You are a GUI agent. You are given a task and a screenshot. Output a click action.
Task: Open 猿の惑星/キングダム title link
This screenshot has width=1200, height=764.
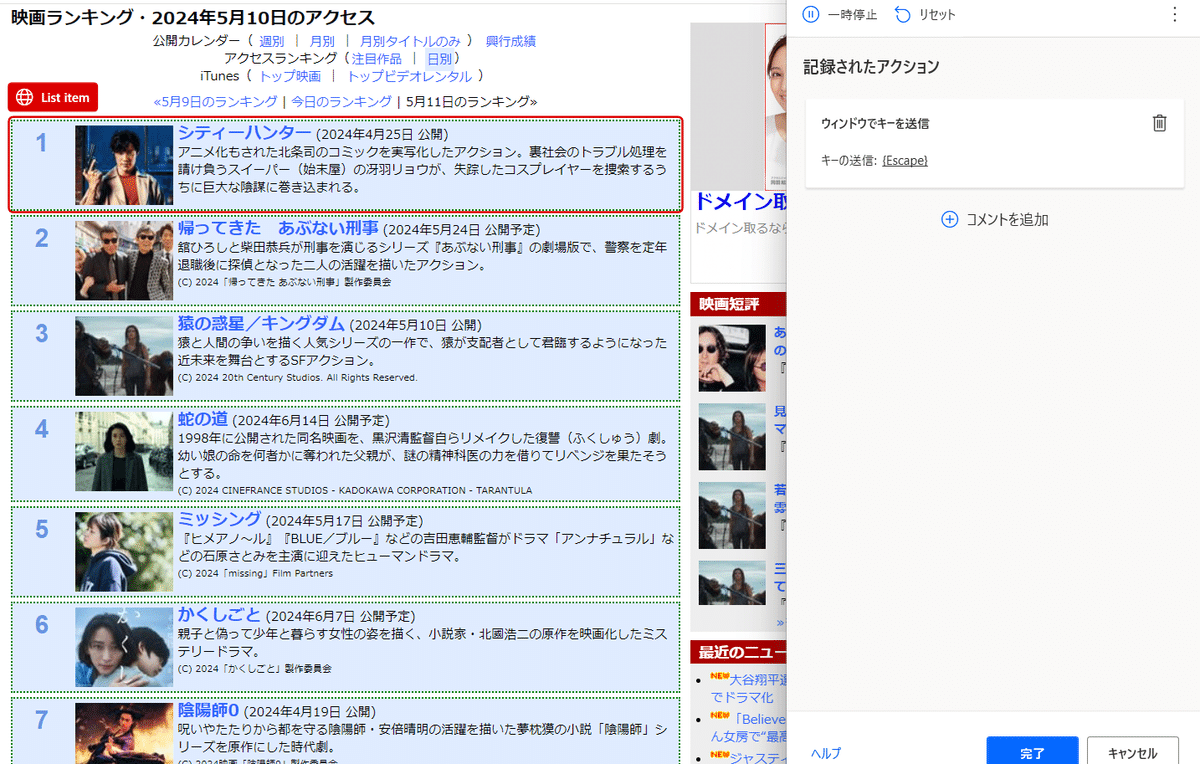[x=261, y=324]
